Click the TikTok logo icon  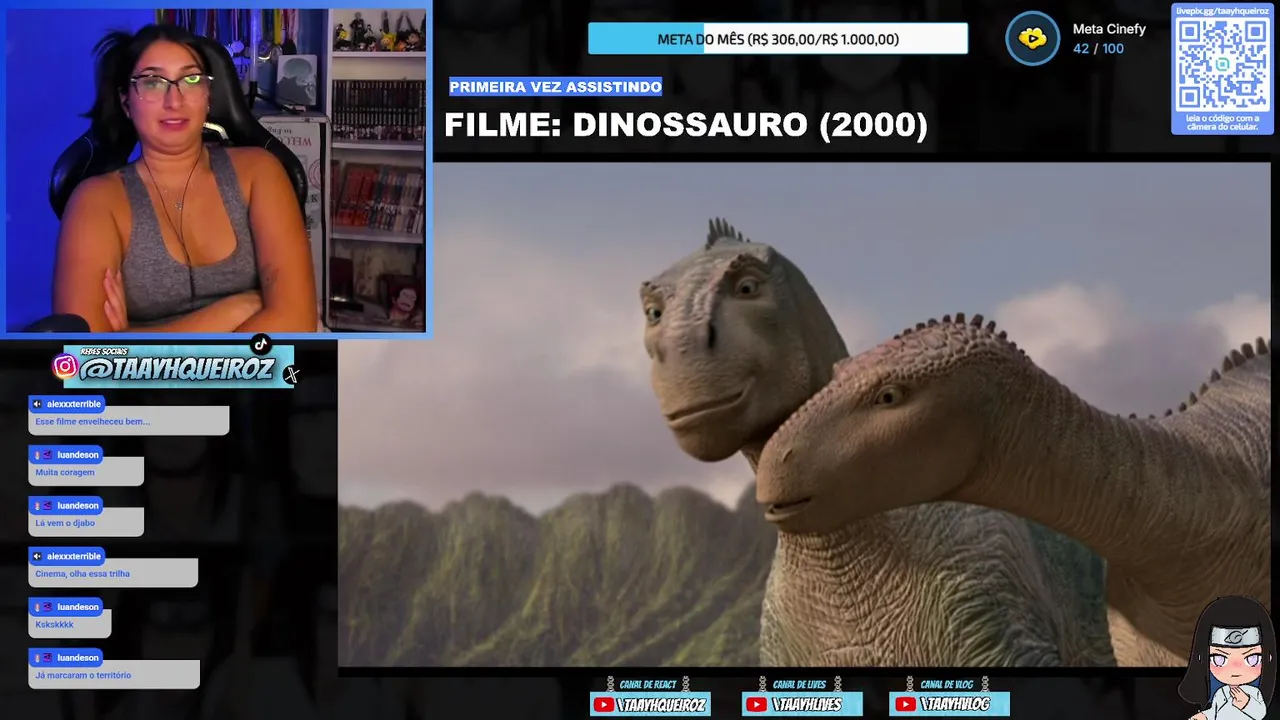point(261,345)
